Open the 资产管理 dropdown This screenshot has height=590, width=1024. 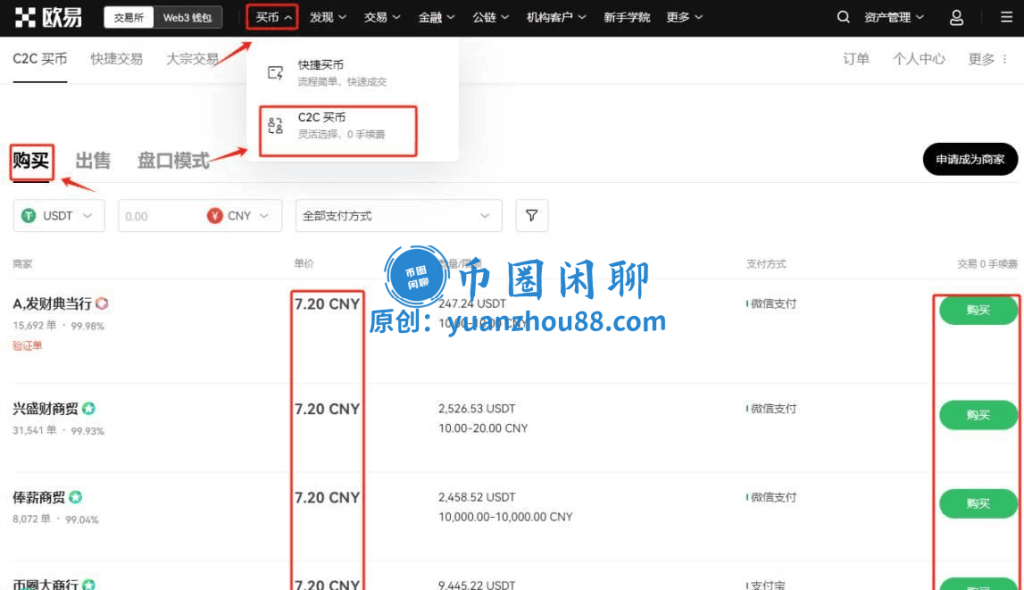pos(894,18)
